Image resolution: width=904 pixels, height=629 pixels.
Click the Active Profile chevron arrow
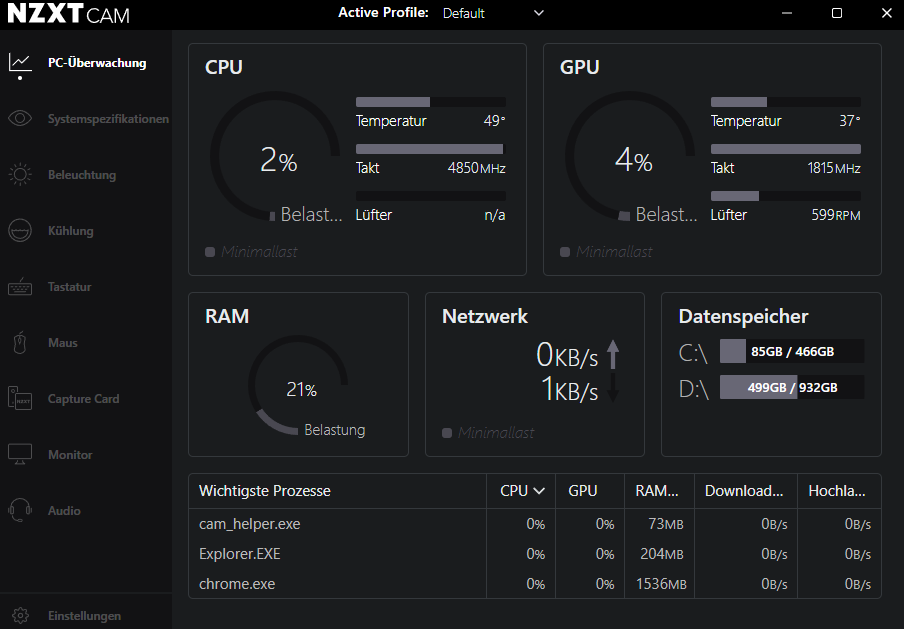tap(538, 13)
